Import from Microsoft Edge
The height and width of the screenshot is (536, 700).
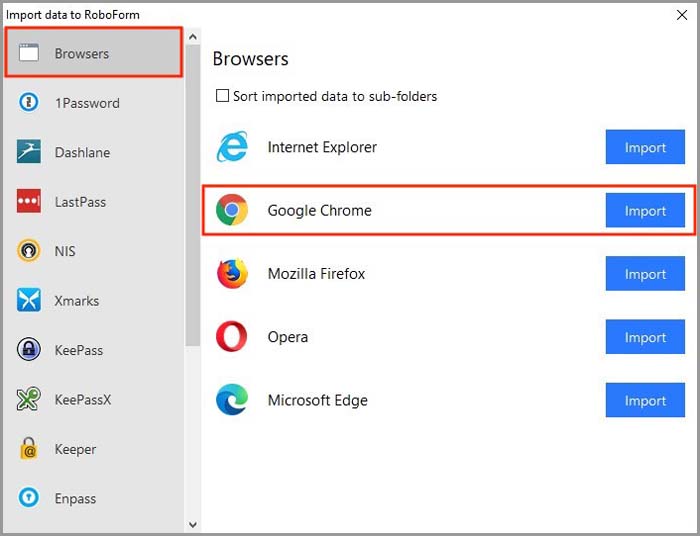click(x=645, y=400)
